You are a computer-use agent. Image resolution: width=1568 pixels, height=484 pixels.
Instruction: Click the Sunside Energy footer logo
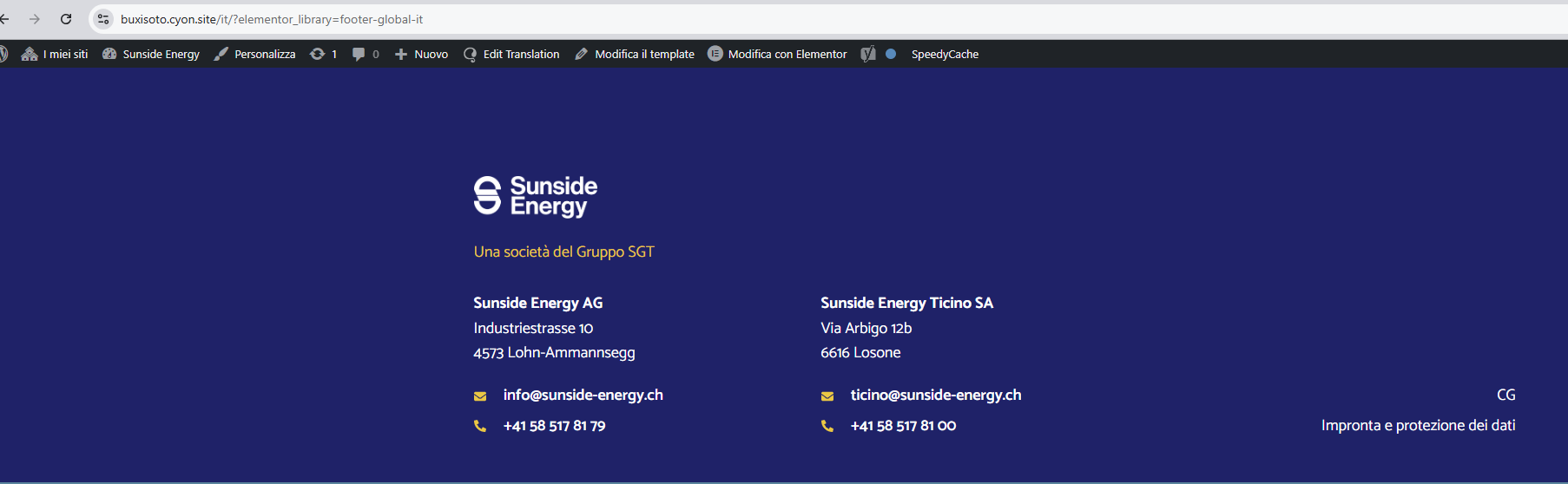click(x=536, y=196)
